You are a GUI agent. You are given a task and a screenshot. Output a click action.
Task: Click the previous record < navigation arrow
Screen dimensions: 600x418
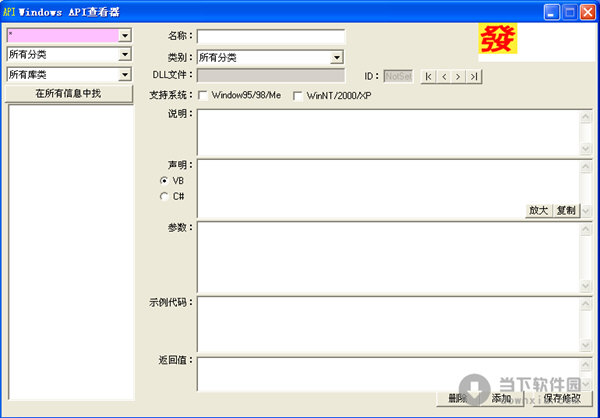click(x=444, y=76)
